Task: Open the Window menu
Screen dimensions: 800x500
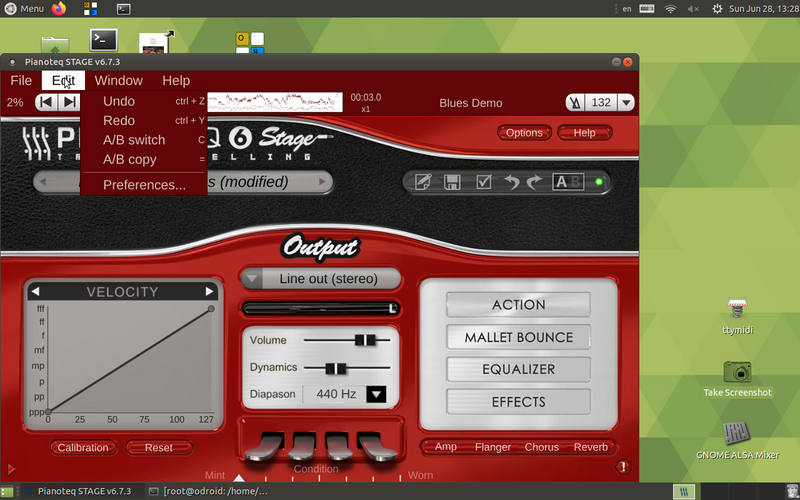Action: point(118,81)
